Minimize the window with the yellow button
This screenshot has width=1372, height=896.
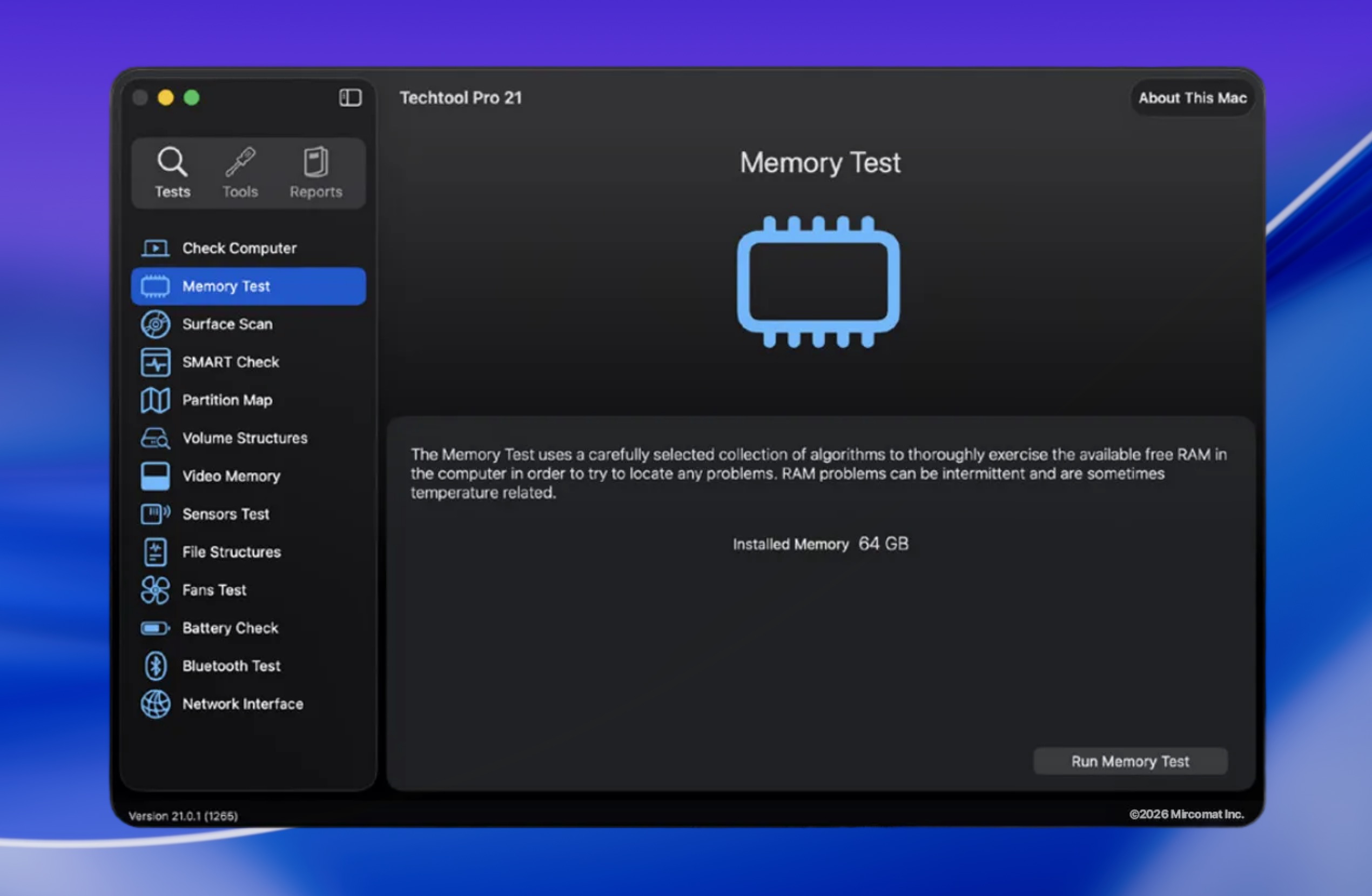tap(166, 98)
